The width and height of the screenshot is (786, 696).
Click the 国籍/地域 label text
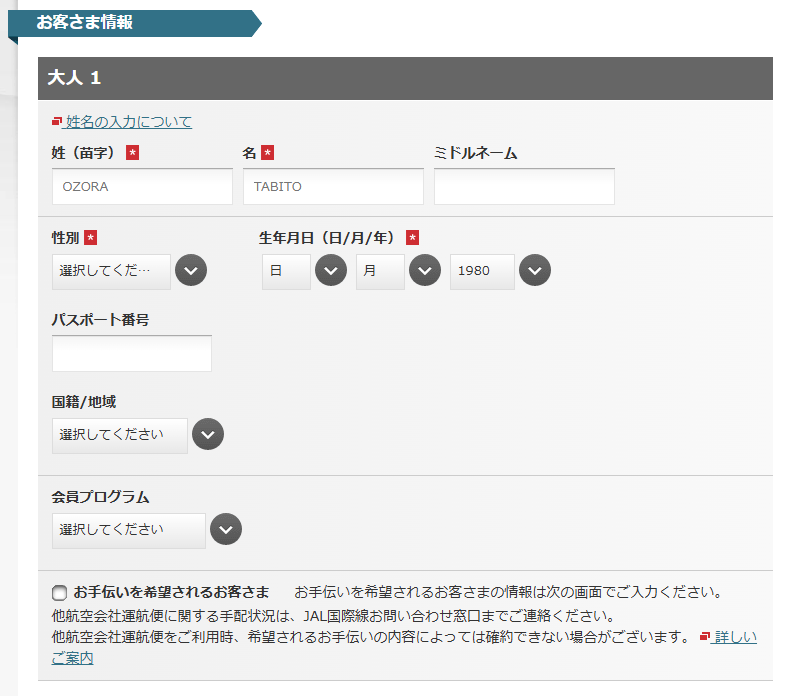(x=84, y=402)
